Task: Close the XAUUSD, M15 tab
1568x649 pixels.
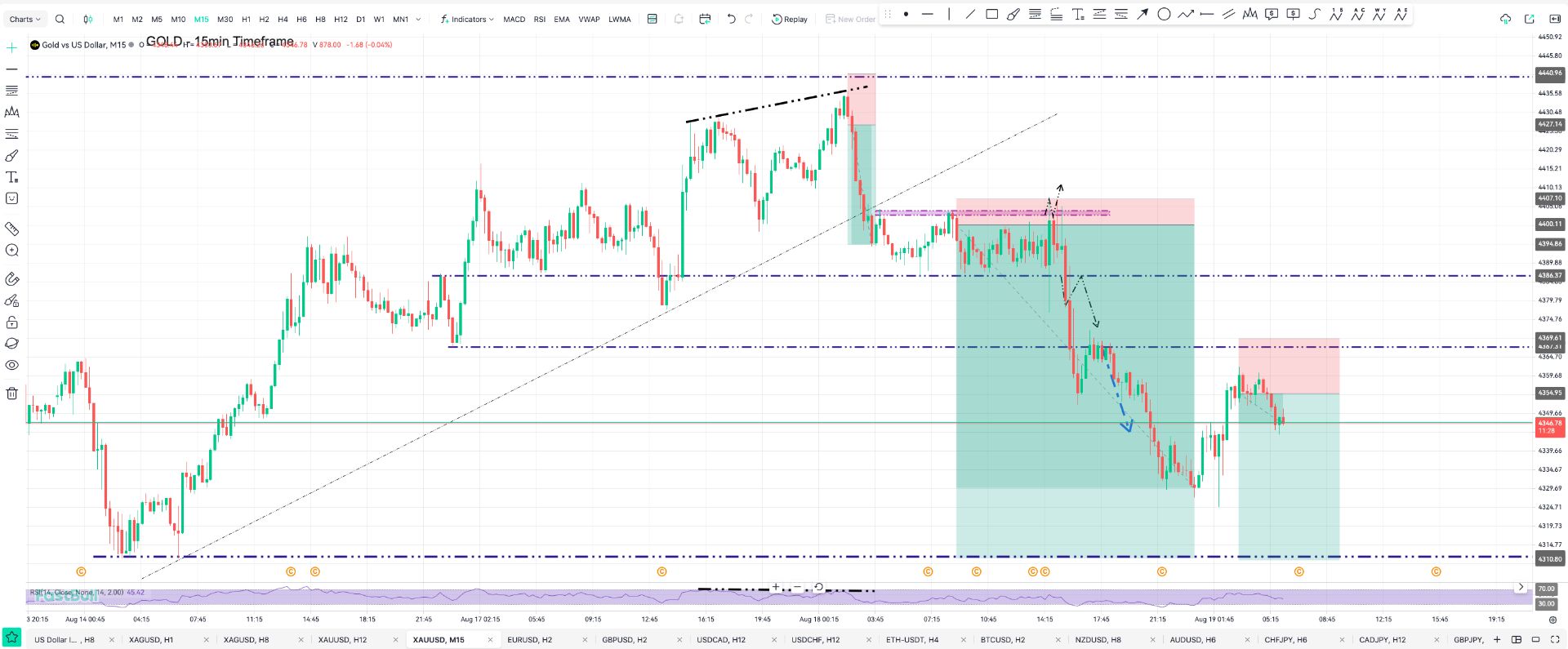Action: [x=491, y=640]
